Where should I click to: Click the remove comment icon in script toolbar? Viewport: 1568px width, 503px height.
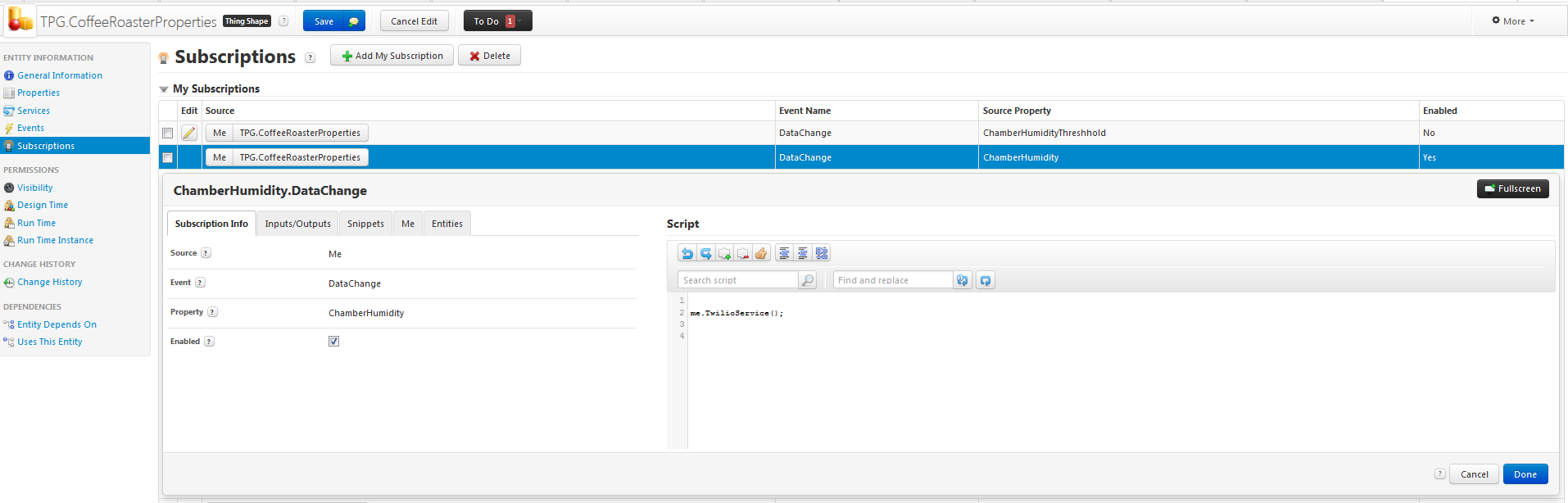[743, 253]
